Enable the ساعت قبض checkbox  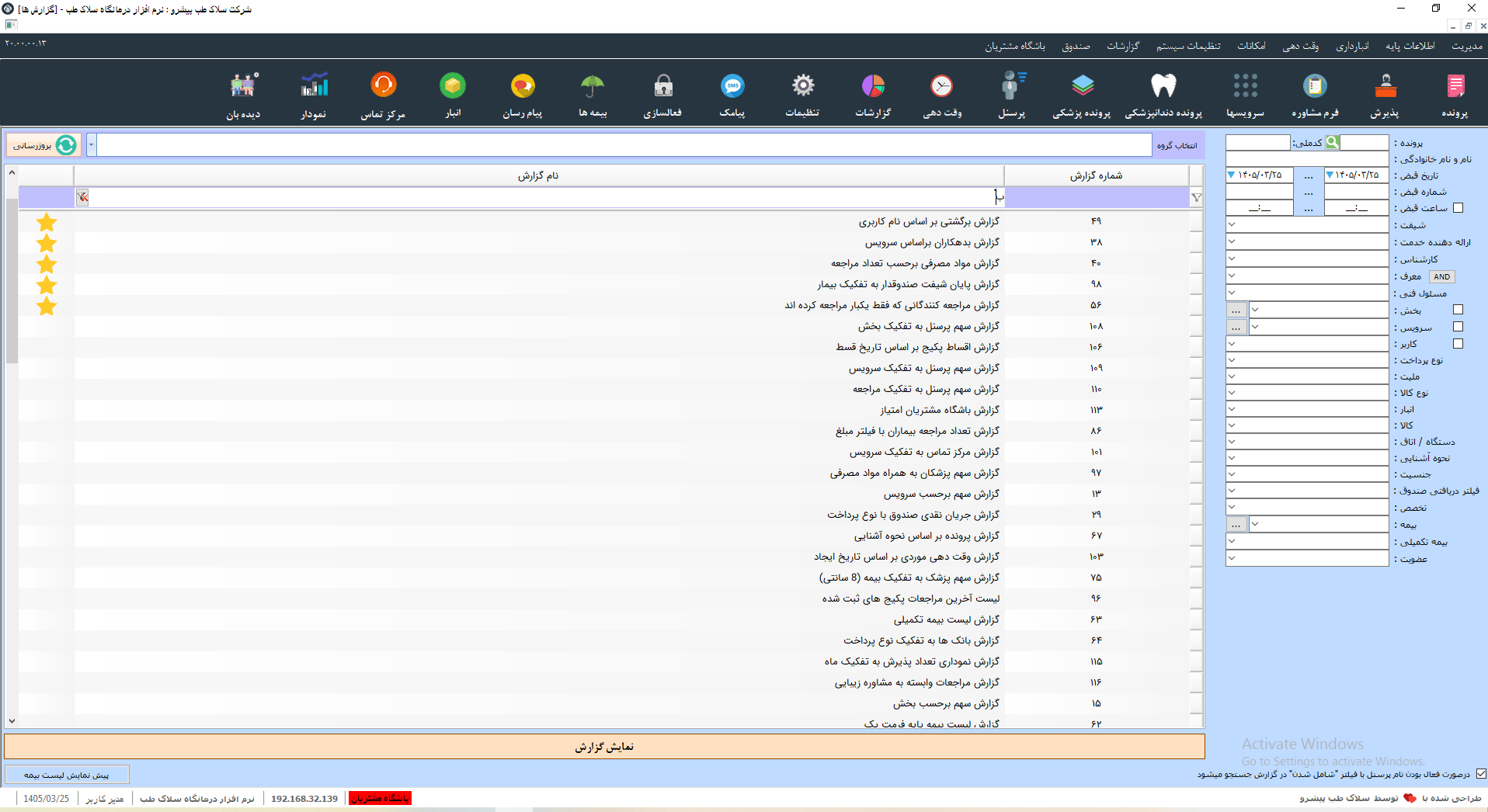[1458, 208]
